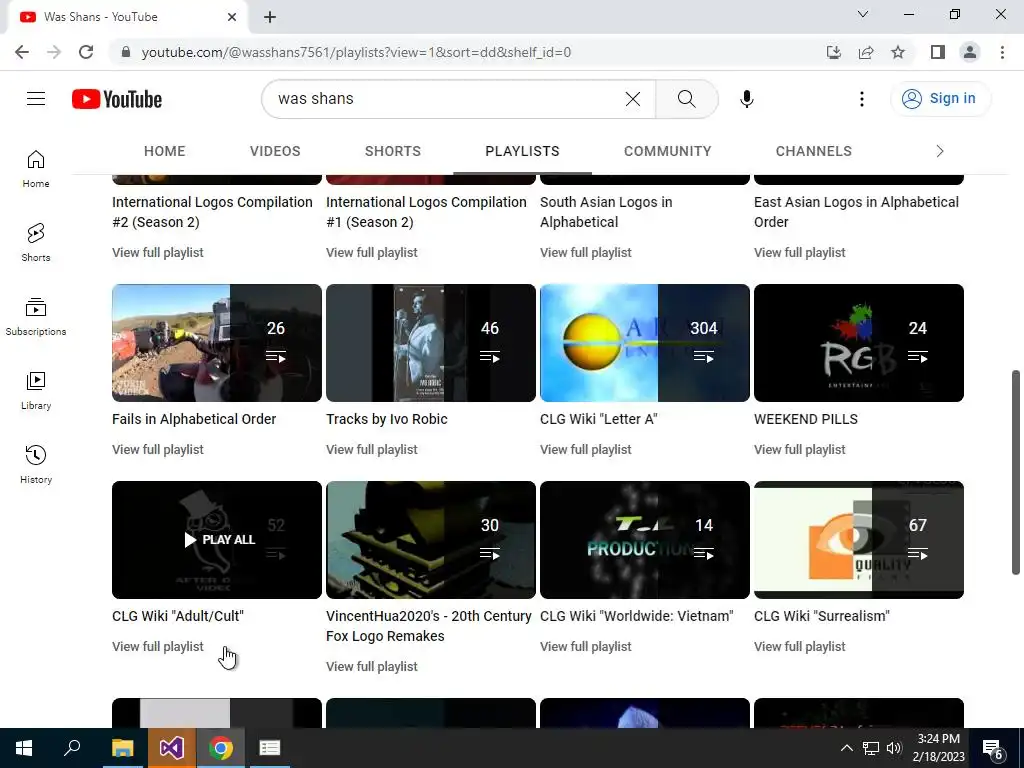Image resolution: width=1024 pixels, height=768 pixels.
Task: View full playlist for Tracks by Ivo Robic
Action: [372, 449]
